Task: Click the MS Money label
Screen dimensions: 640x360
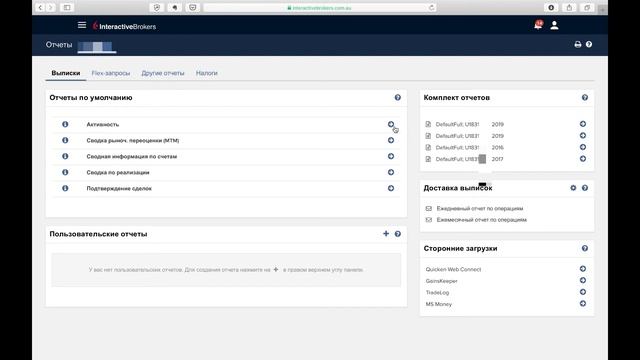Action: [439, 304]
